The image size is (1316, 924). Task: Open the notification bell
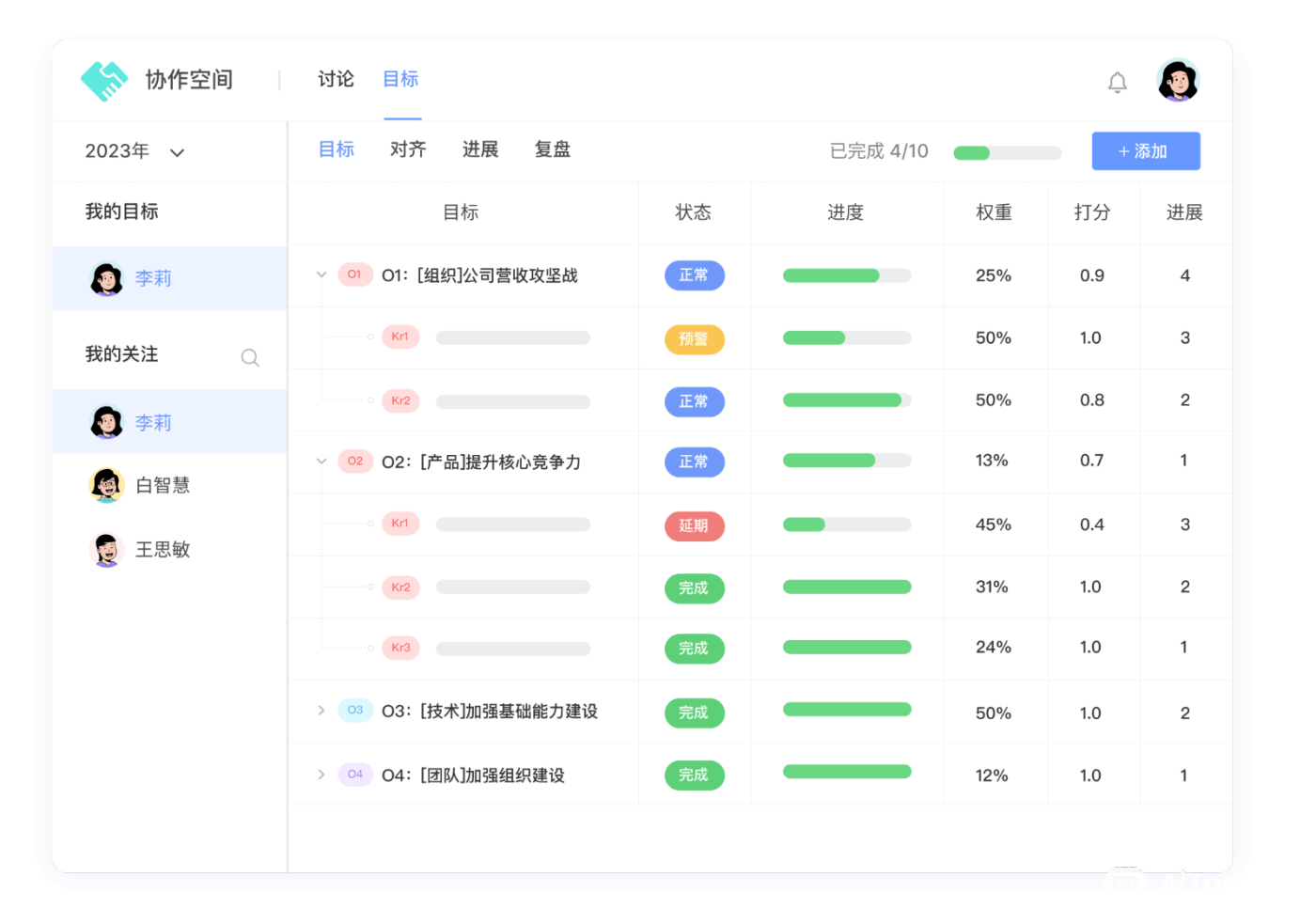(x=1118, y=82)
